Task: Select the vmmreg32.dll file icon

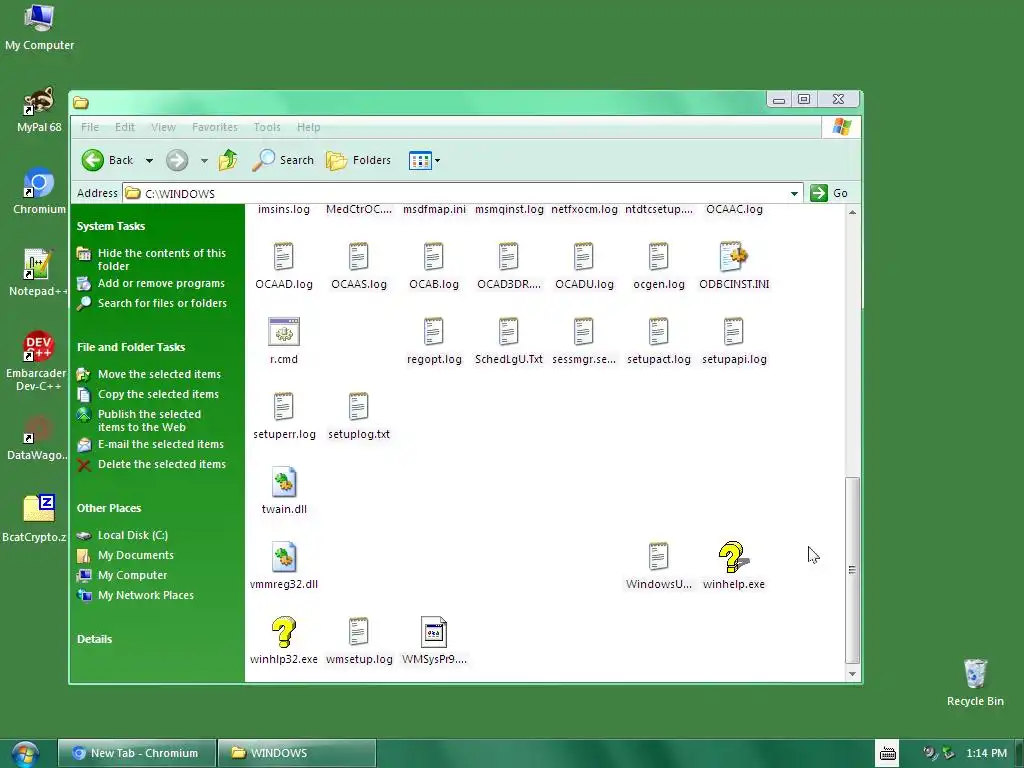Action: (283, 557)
